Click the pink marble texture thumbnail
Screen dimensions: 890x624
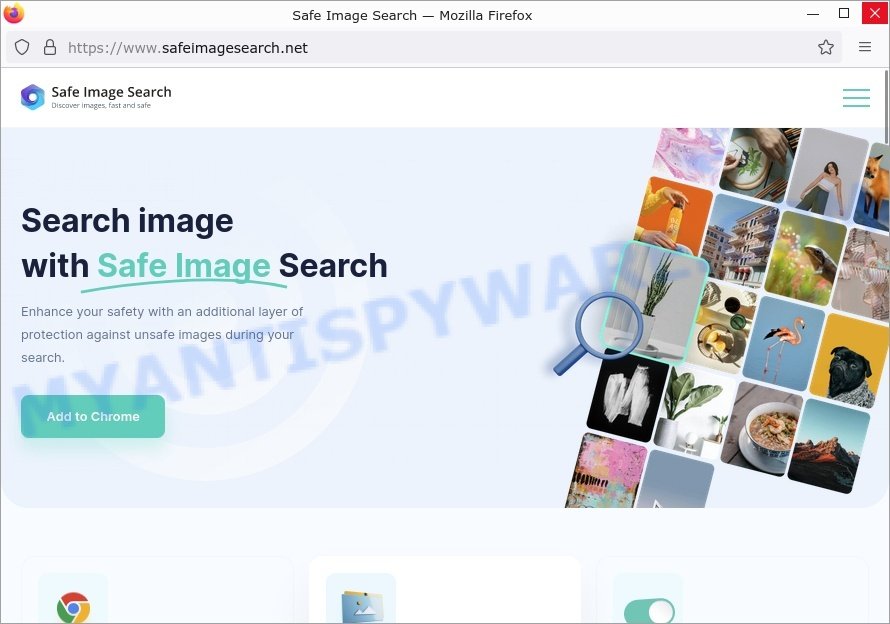(x=691, y=154)
